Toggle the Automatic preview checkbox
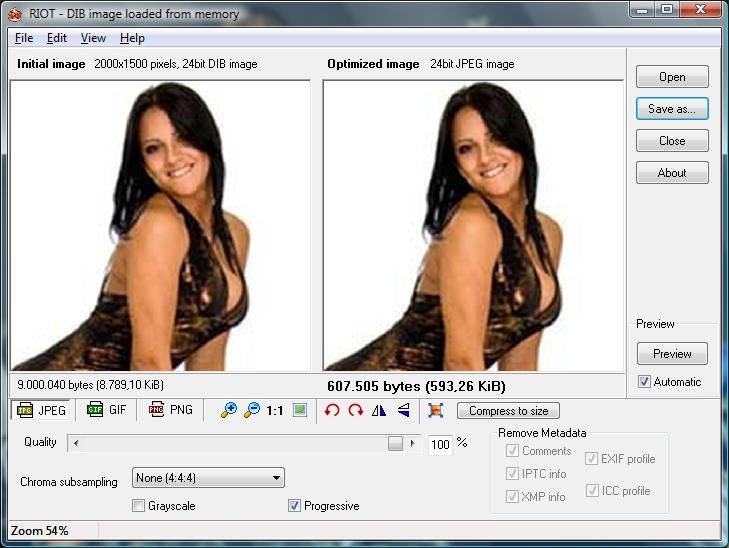The height and width of the screenshot is (548, 729). tap(644, 382)
